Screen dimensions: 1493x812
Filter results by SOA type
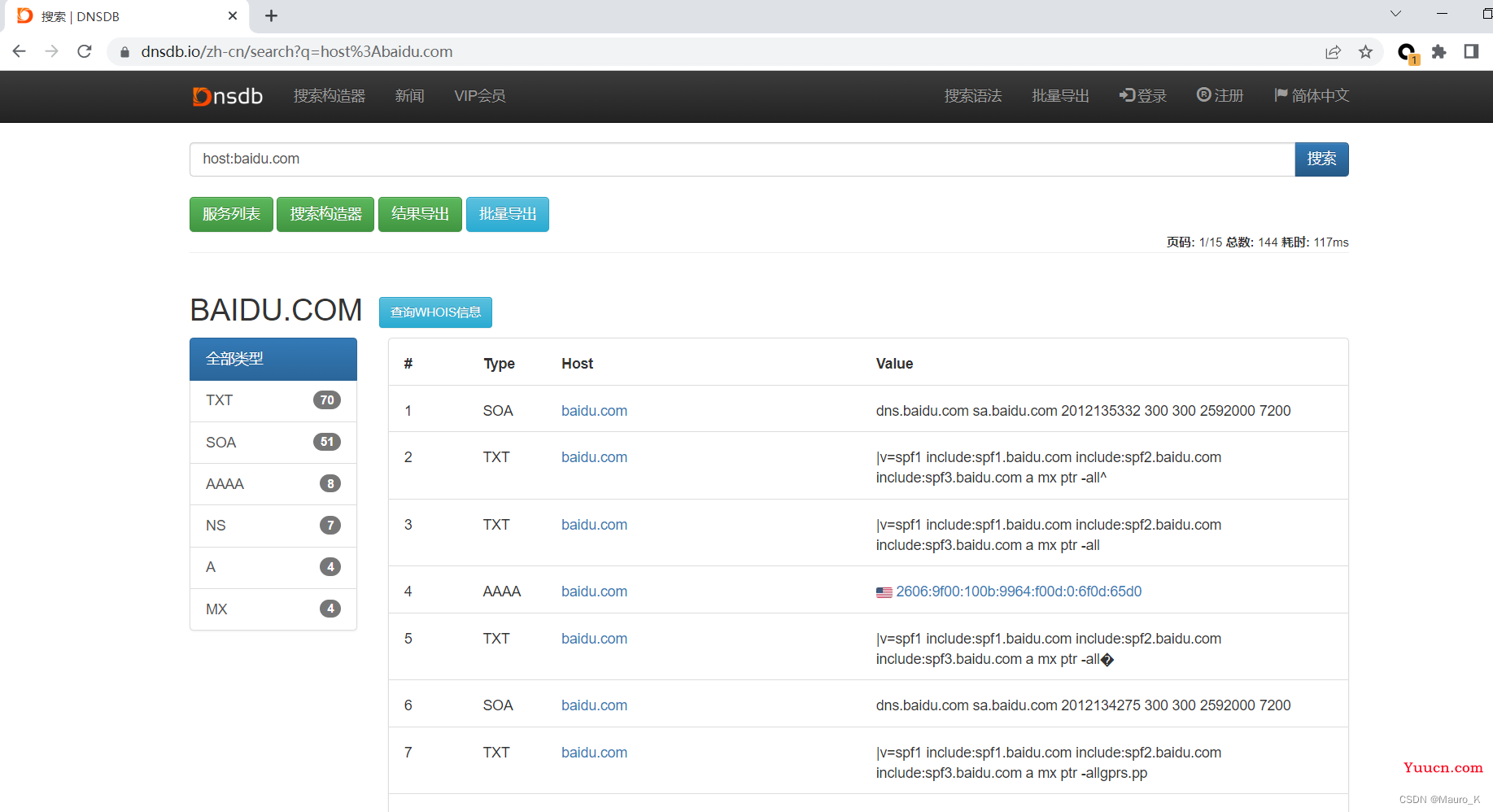[273, 443]
